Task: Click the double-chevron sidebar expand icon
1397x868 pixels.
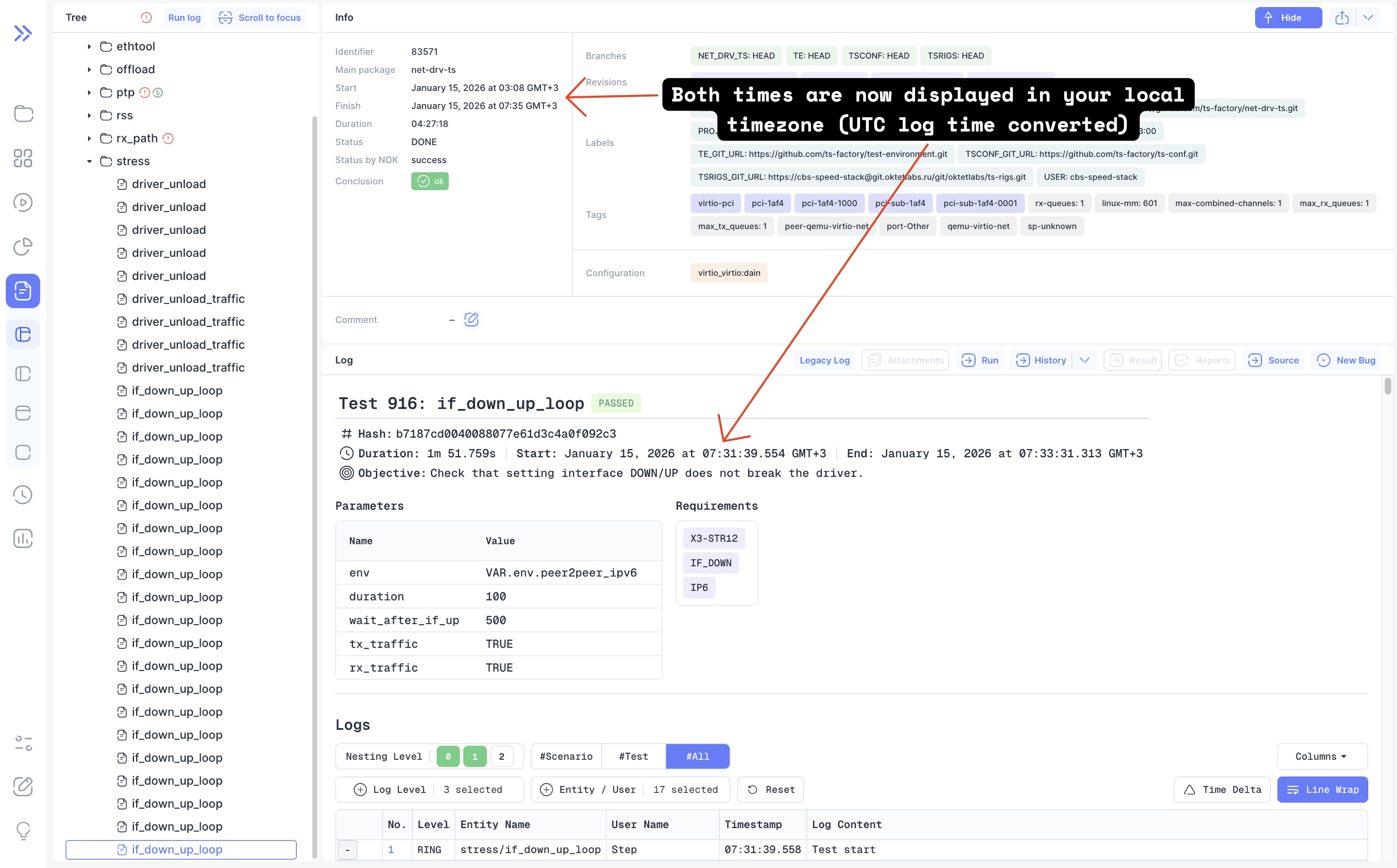Action: coord(22,33)
